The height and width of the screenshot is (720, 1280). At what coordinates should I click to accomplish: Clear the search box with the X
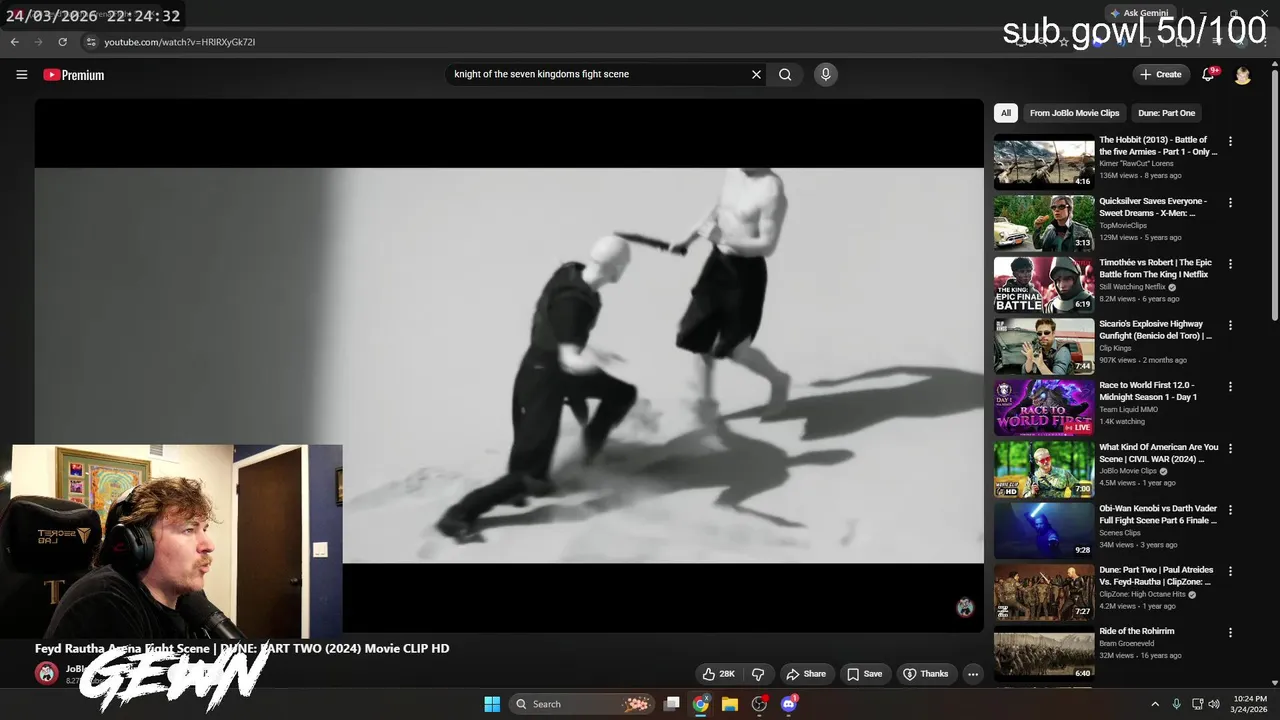point(756,74)
